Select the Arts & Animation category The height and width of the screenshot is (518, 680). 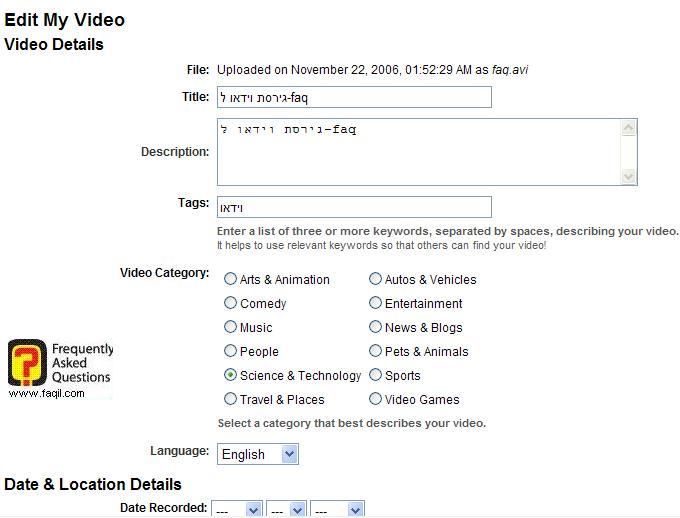[x=231, y=280]
